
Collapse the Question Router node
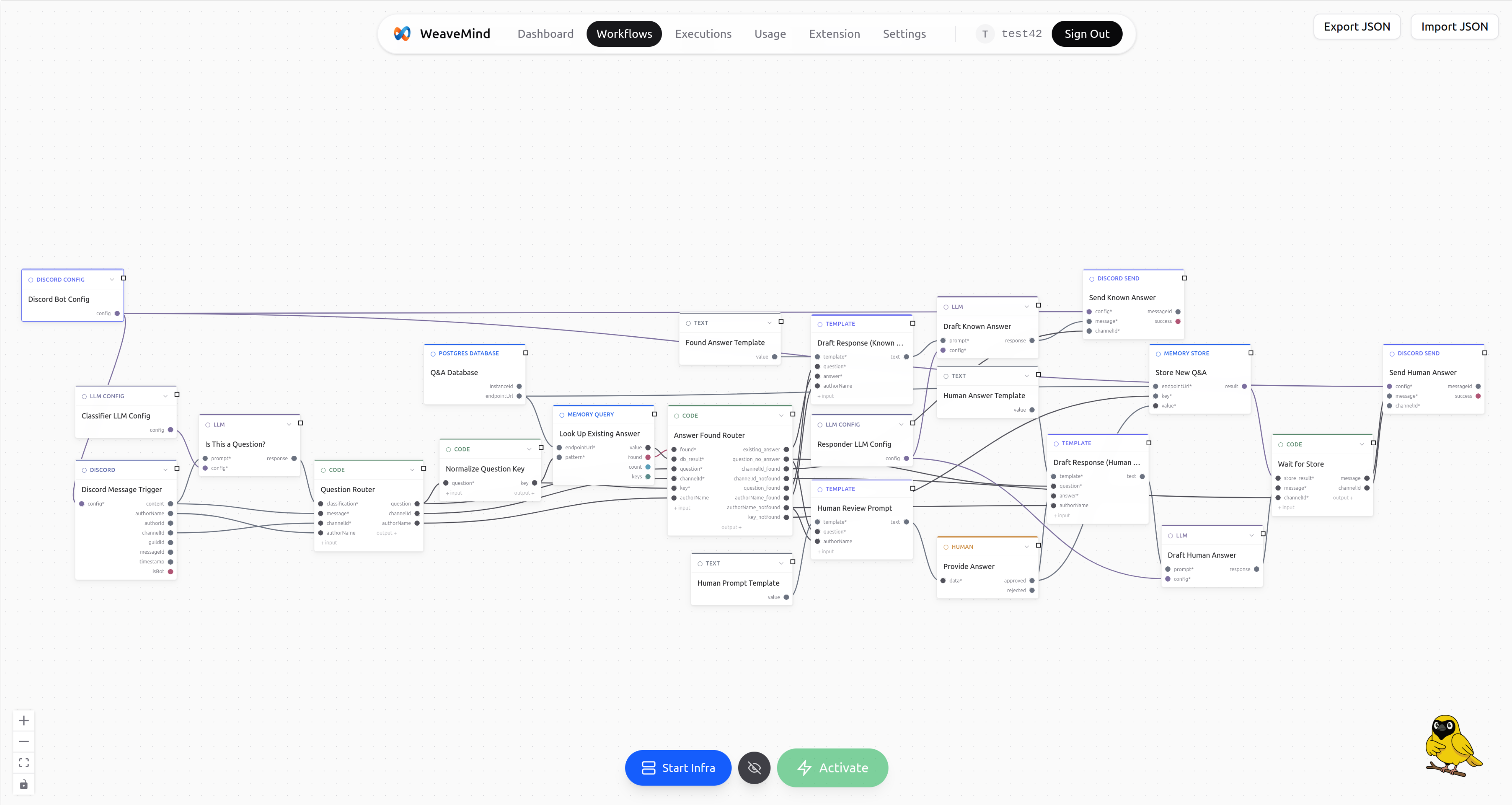tap(412, 469)
